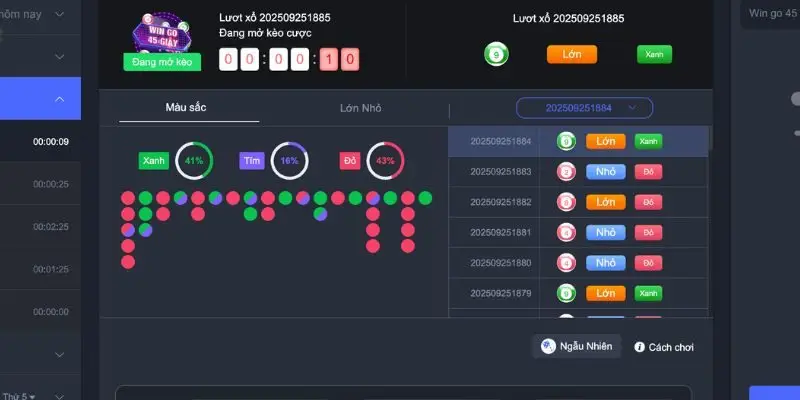800x400 pixels.
Task: Switch to the Màu sắc tab
Action: tap(188, 107)
